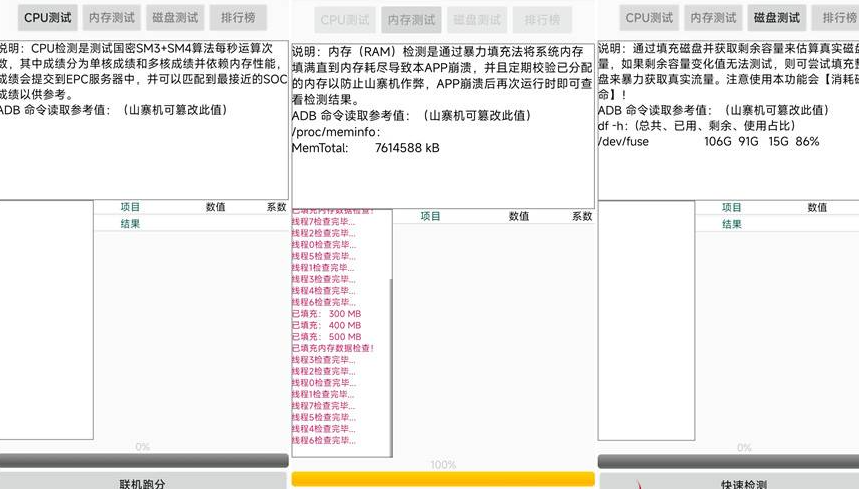Click the grey progress bar on the disk screen
This screenshot has width=859, height=489.
click(729, 461)
